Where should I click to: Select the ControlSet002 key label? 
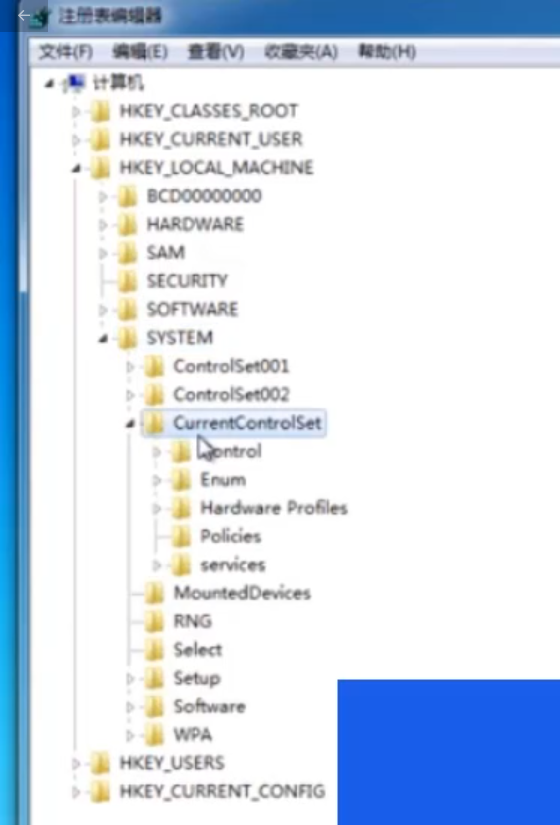[232, 395]
